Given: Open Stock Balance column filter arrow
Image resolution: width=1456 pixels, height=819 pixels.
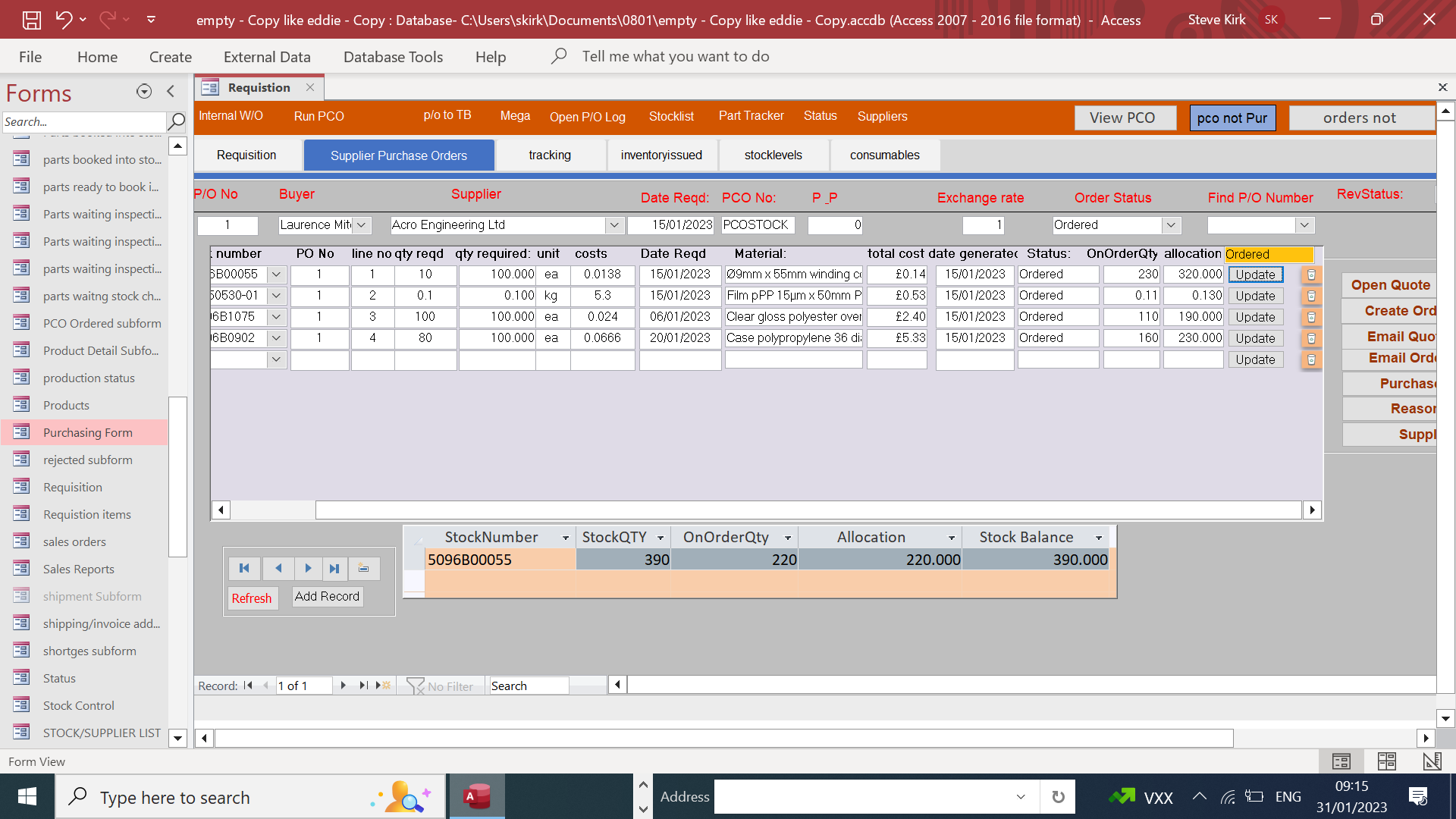Looking at the screenshot, I should [1099, 538].
